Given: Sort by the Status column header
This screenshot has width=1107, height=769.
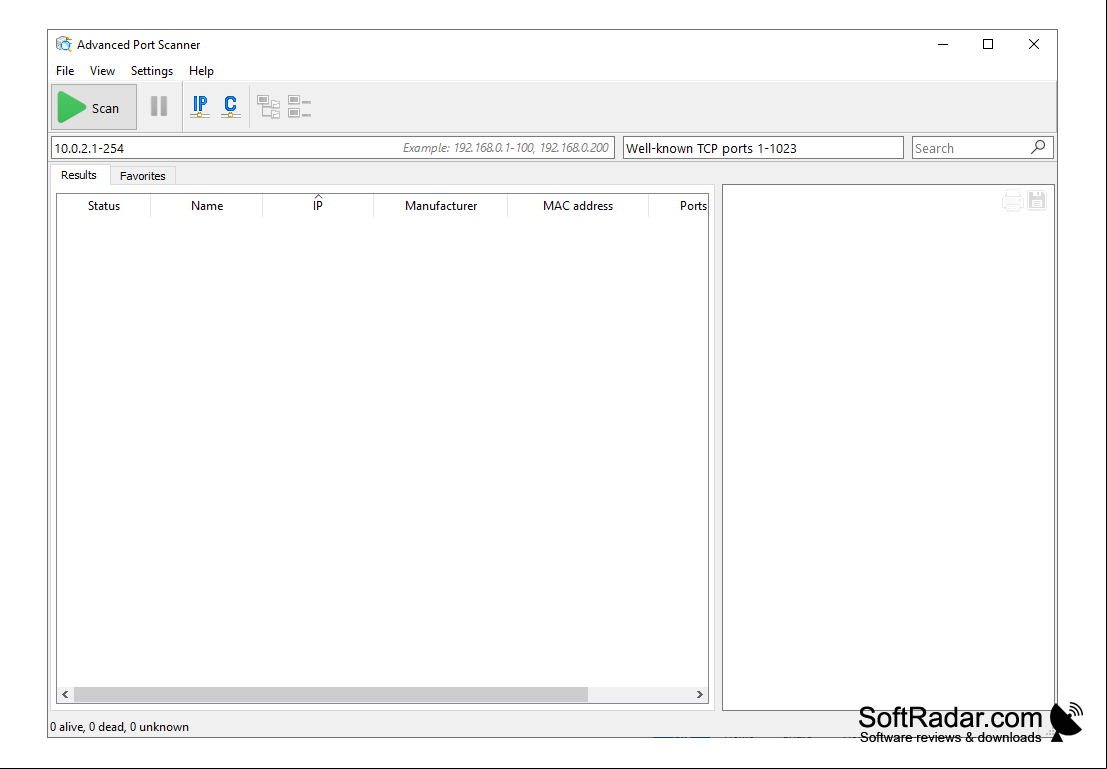Looking at the screenshot, I should pos(104,205).
